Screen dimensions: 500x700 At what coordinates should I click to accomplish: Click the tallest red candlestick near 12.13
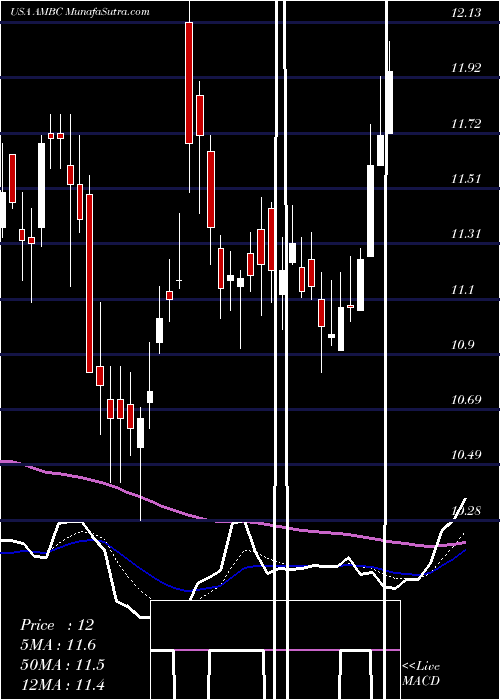point(189,83)
